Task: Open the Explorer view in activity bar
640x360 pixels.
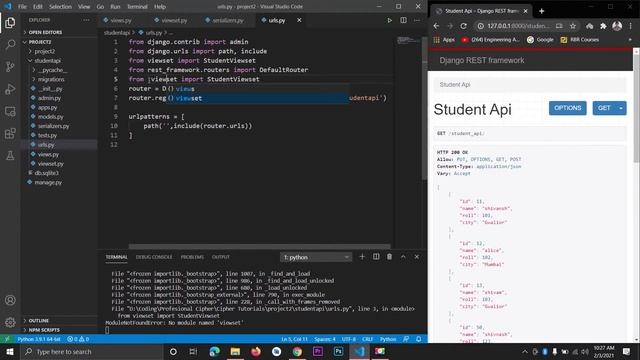Action: tap(10, 22)
